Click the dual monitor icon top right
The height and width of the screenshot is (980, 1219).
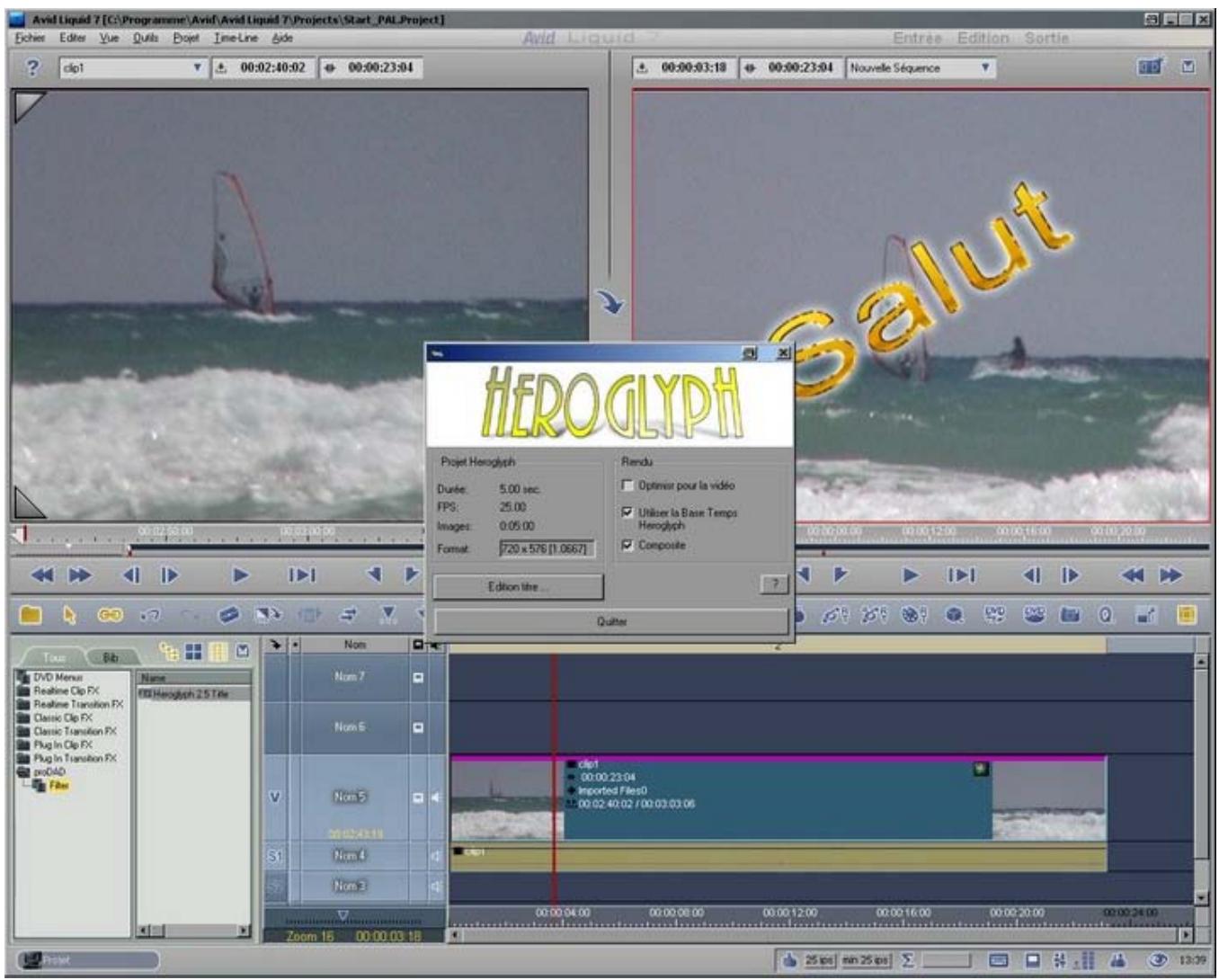pyautogui.click(x=1150, y=67)
